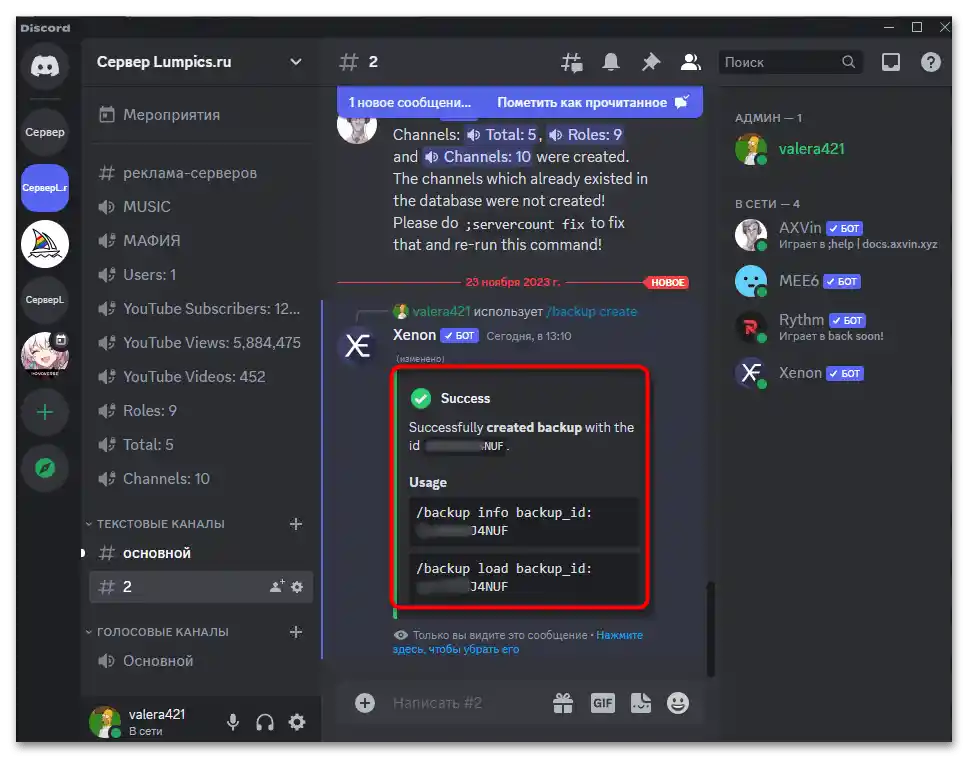This screenshot has height=758, width=968.
Task: Add a server with plus icon
Action: tap(45, 412)
